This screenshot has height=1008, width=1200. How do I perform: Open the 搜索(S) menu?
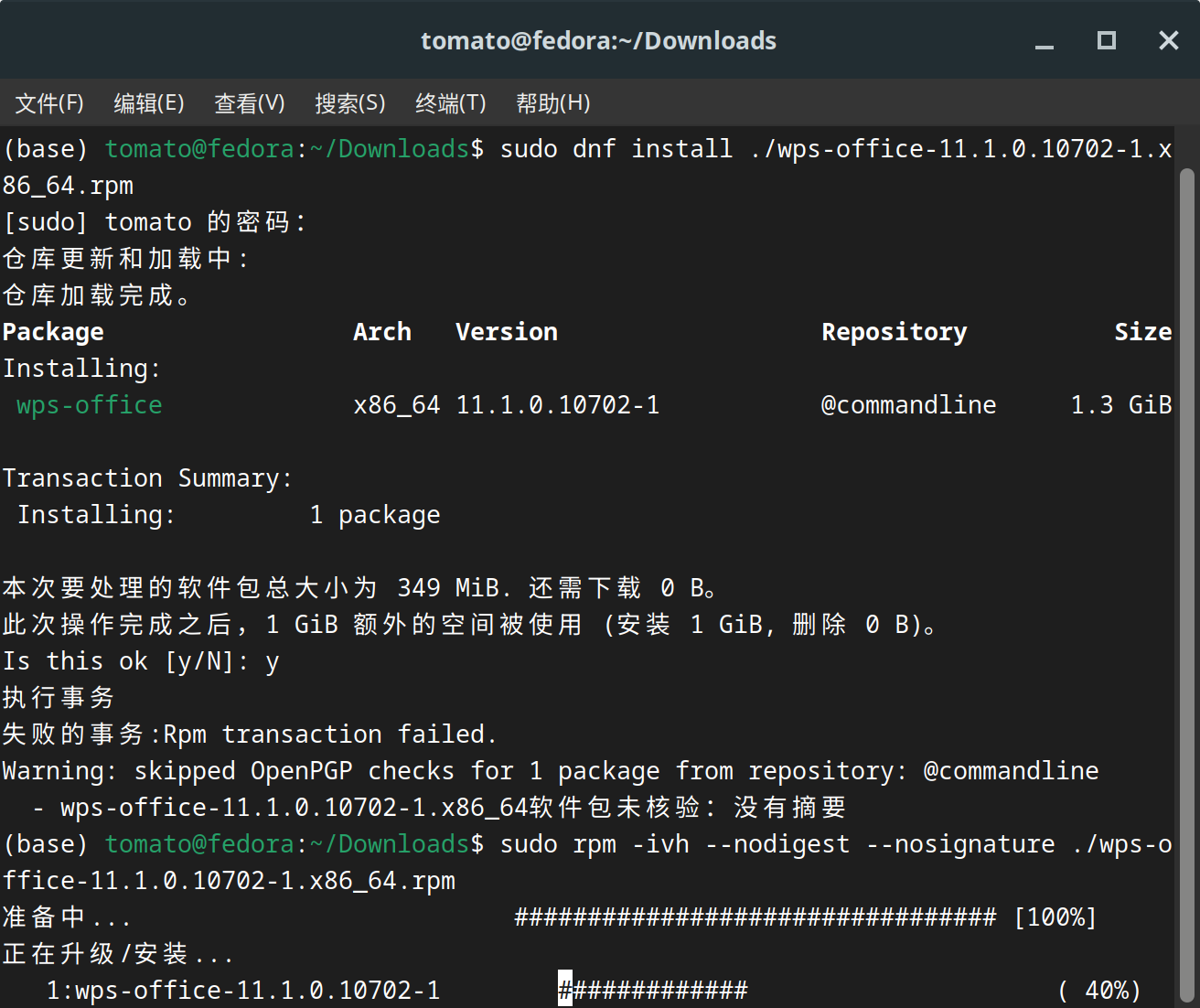pyautogui.click(x=349, y=103)
